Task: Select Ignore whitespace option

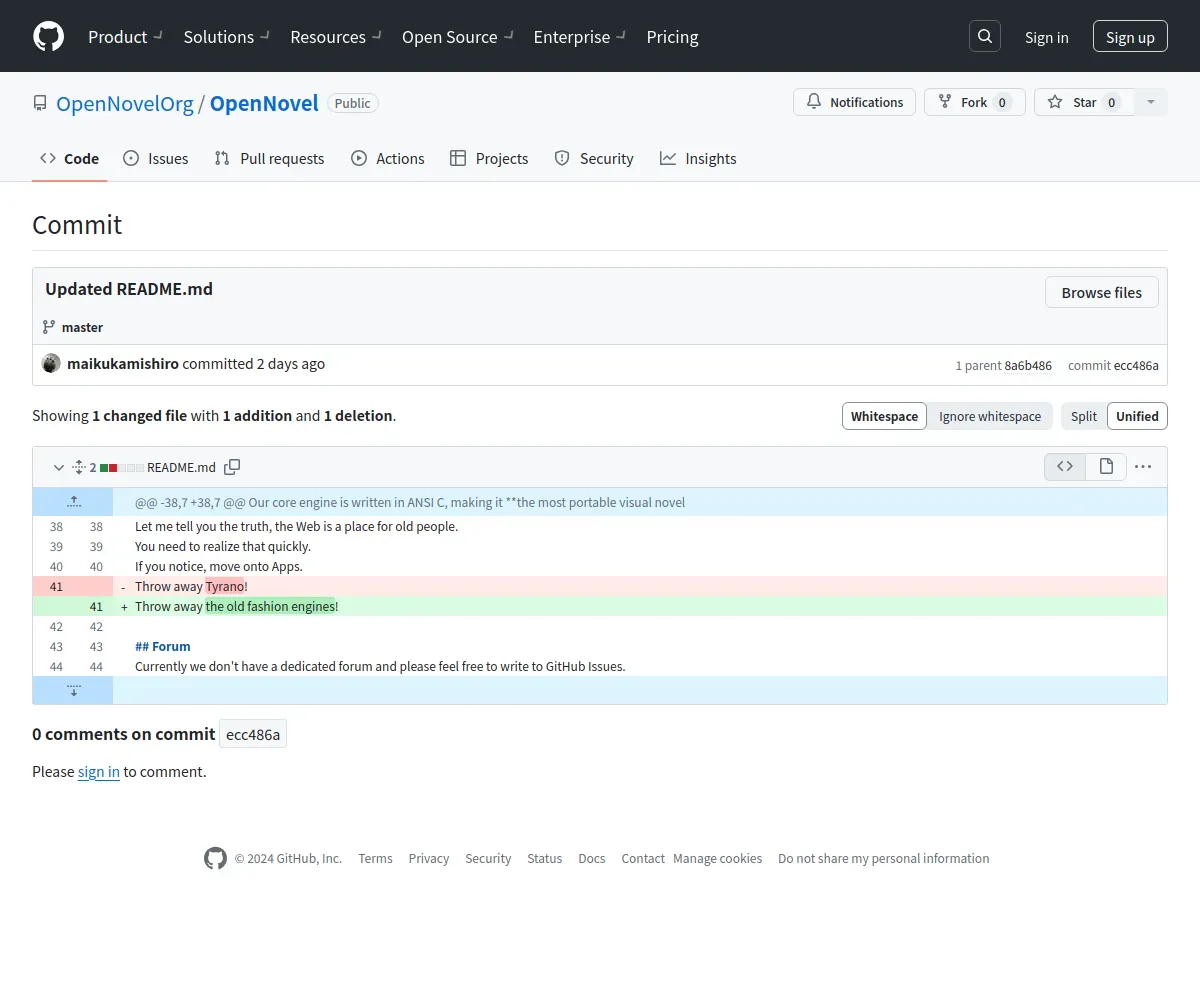Action: tap(990, 416)
